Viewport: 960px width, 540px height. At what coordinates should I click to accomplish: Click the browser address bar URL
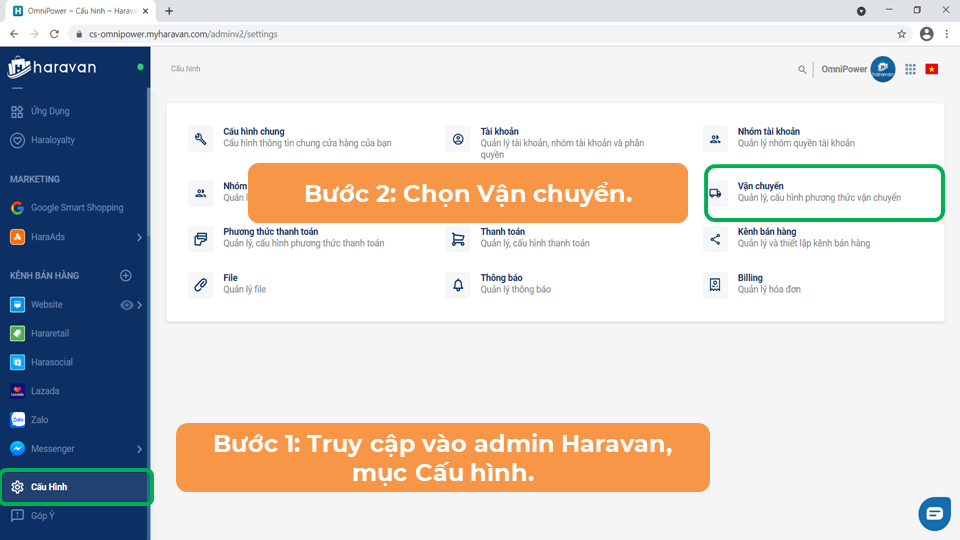click(x=183, y=34)
